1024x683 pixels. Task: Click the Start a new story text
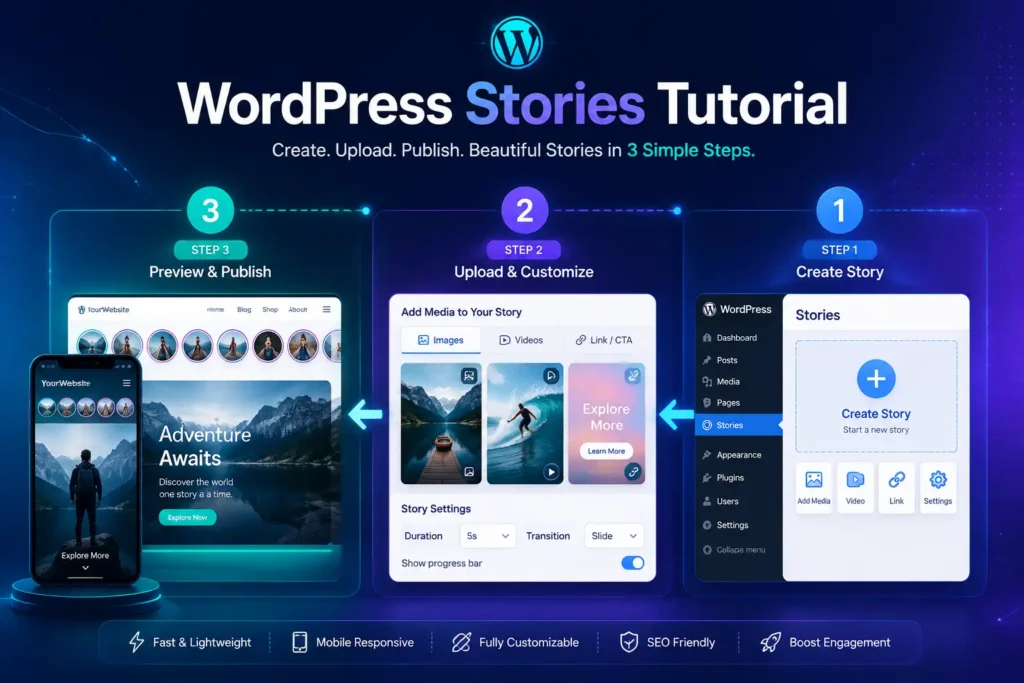(876, 430)
